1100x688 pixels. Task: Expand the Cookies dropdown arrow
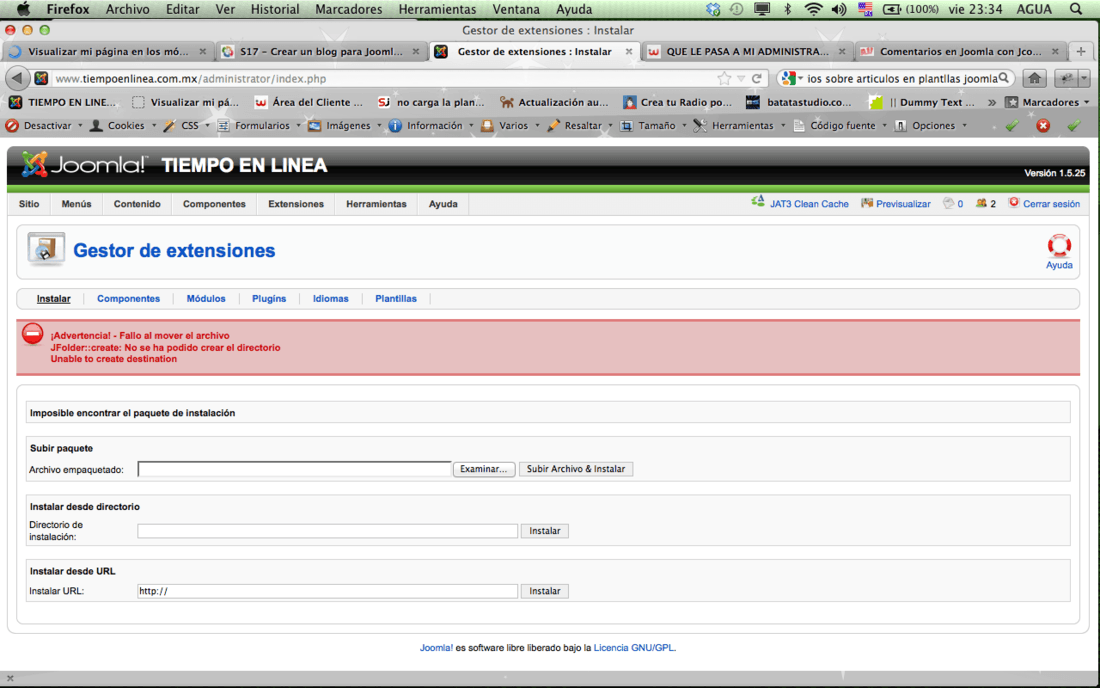click(154, 126)
